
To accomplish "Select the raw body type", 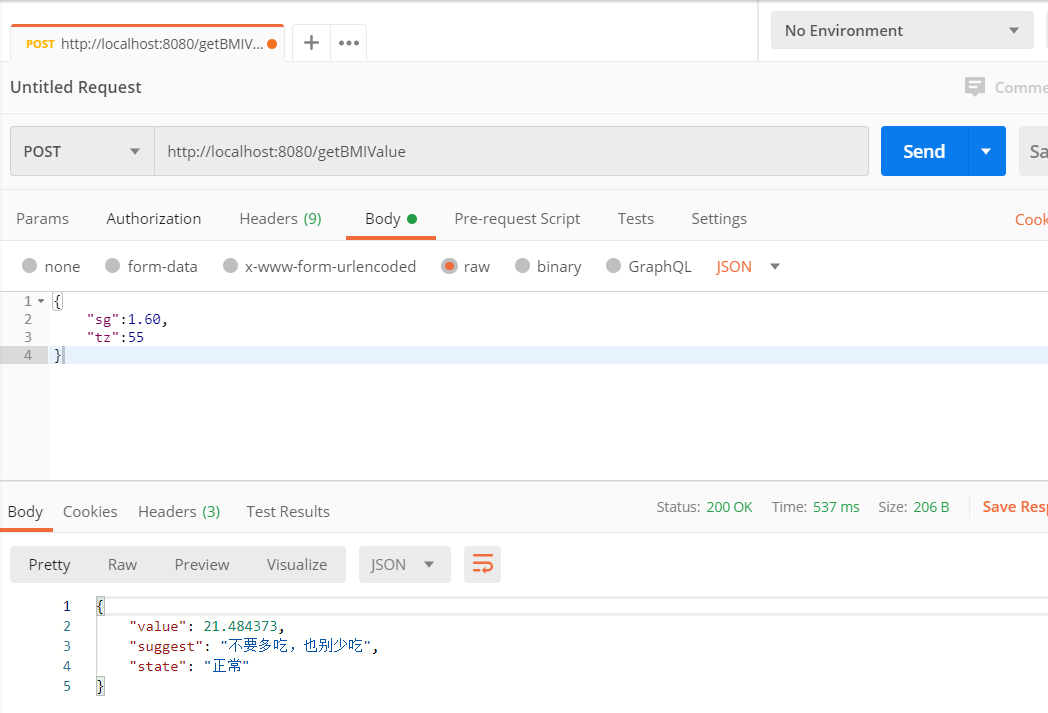I will click(x=449, y=266).
